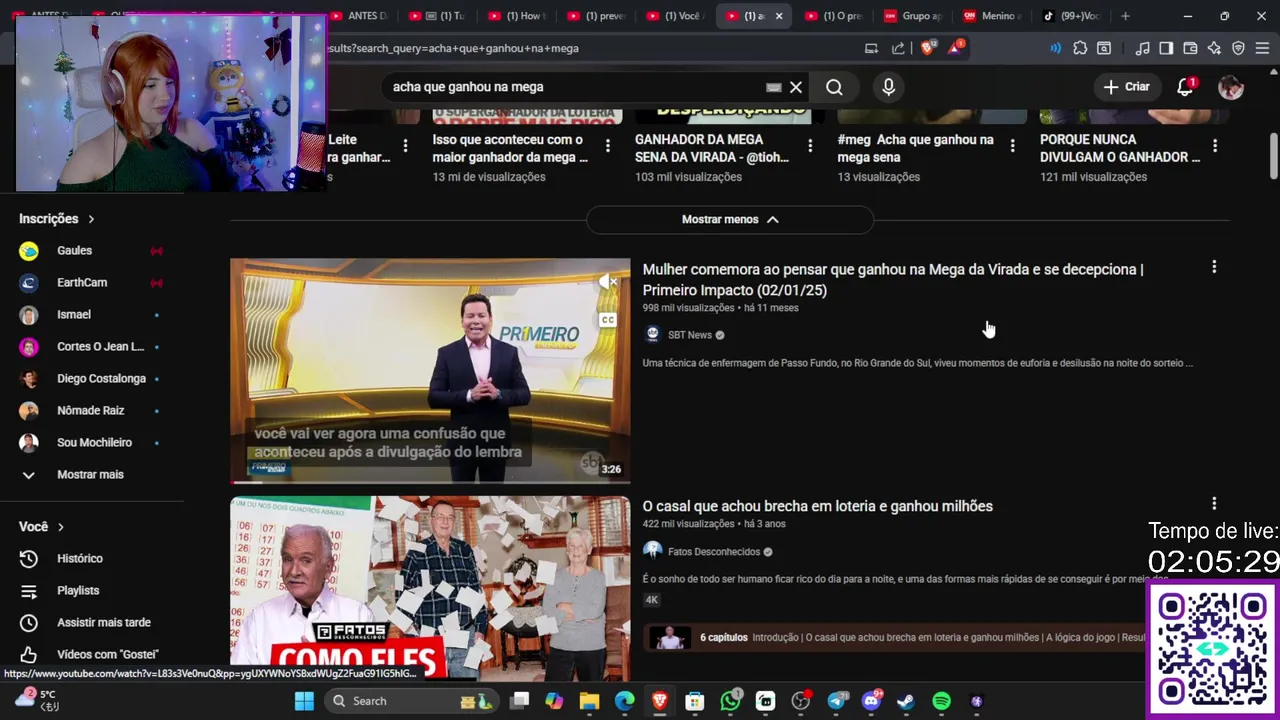The image size is (1280, 720).
Task: Open Steam from the taskbar
Action: coord(906,701)
